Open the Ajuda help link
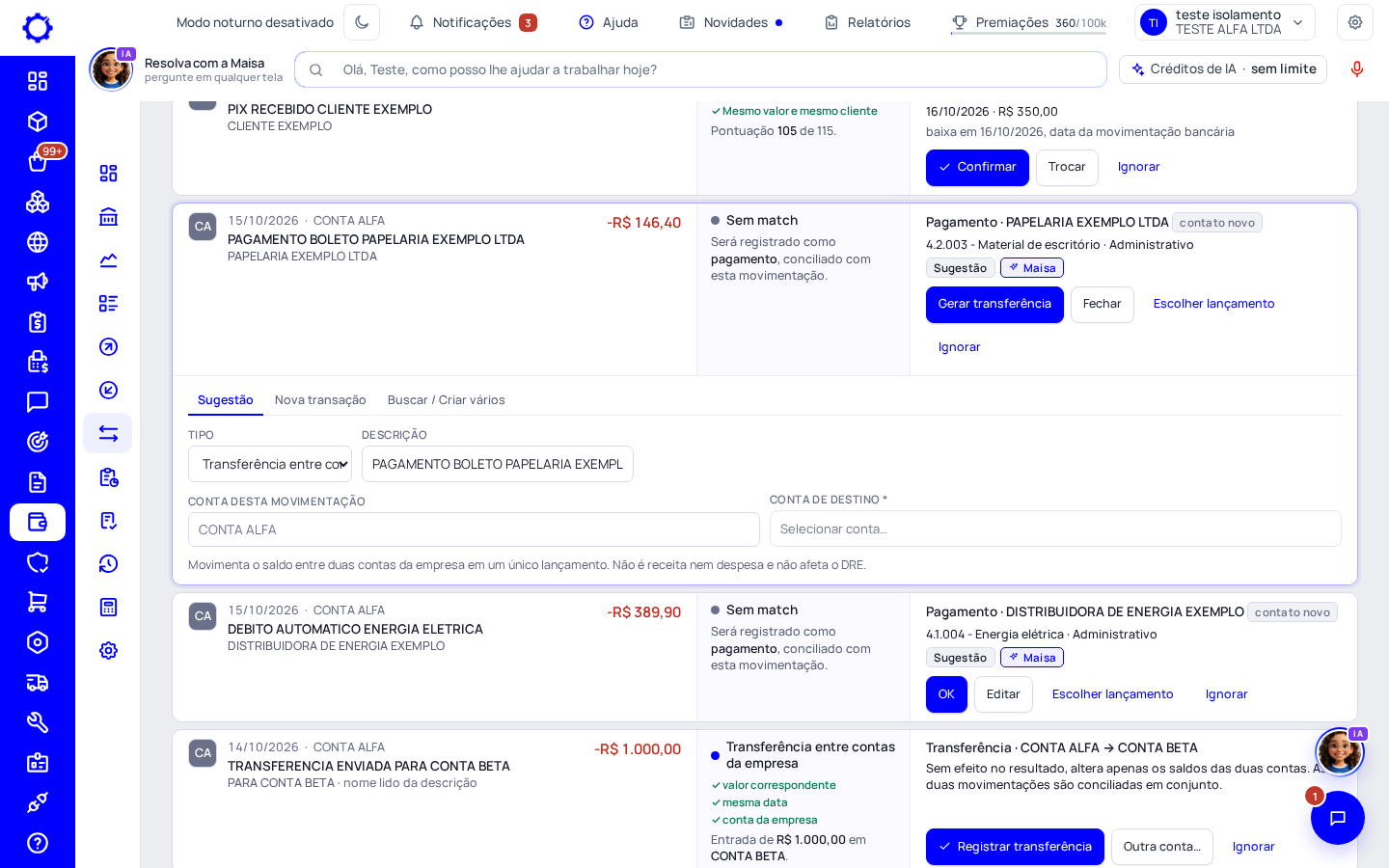The width and height of the screenshot is (1389, 868). click(609, 22)
